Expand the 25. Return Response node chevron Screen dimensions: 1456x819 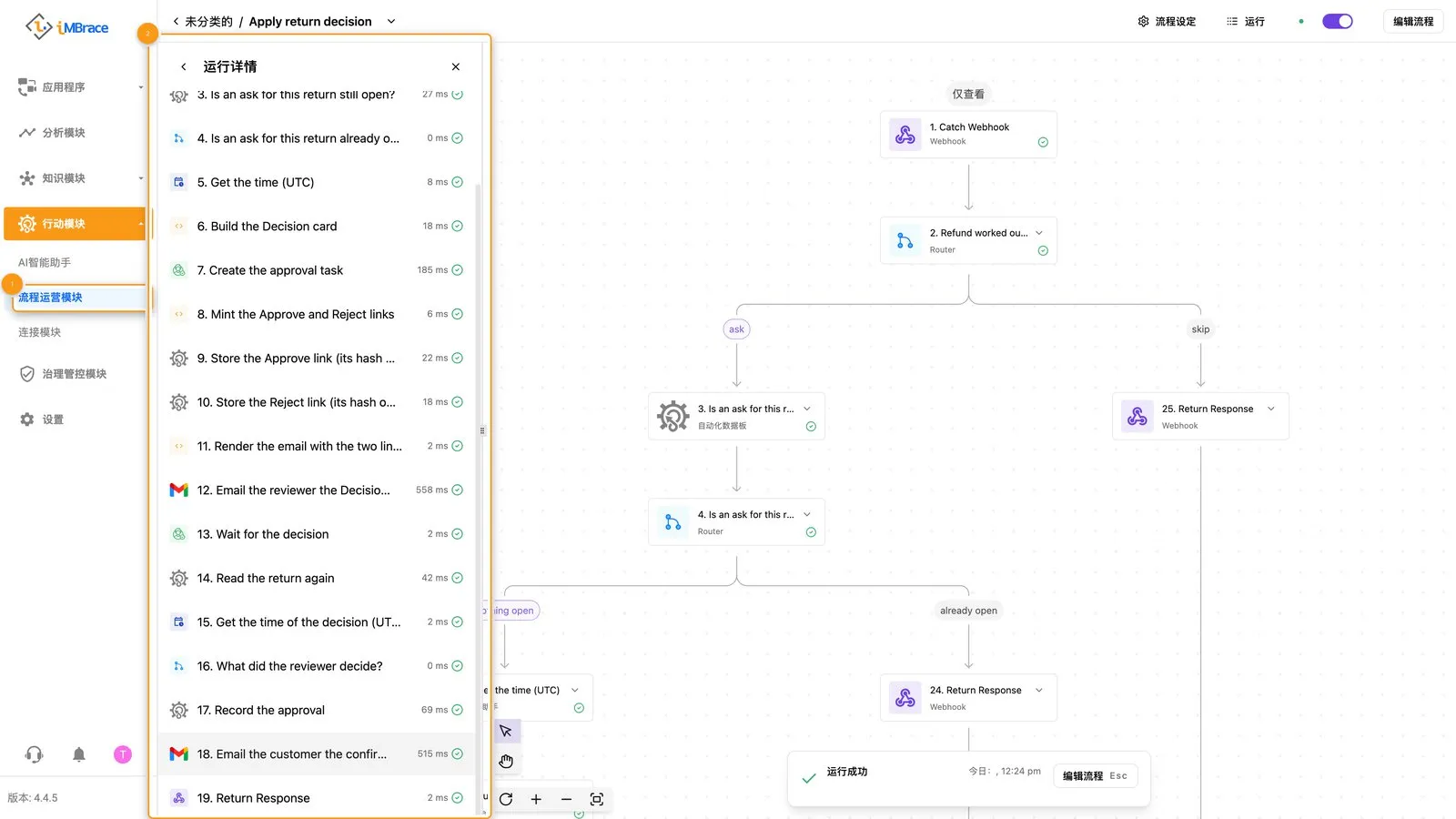[x=1271, y=409]
